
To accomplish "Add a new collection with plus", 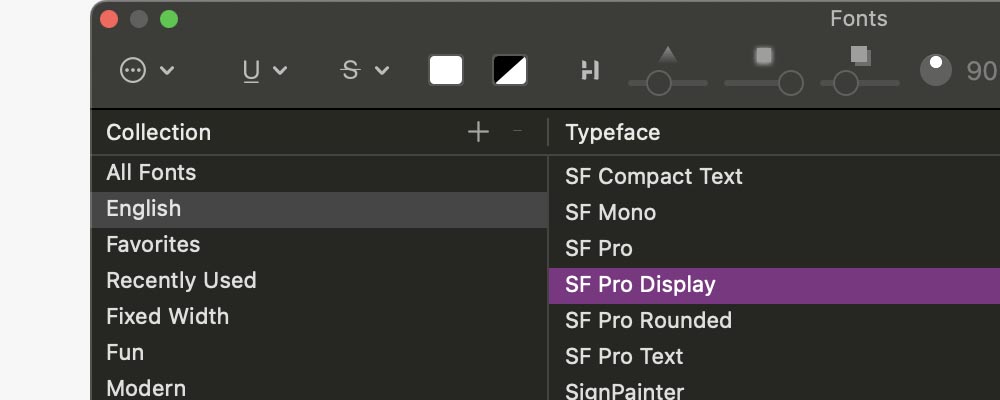I will (x=478, y=132).
